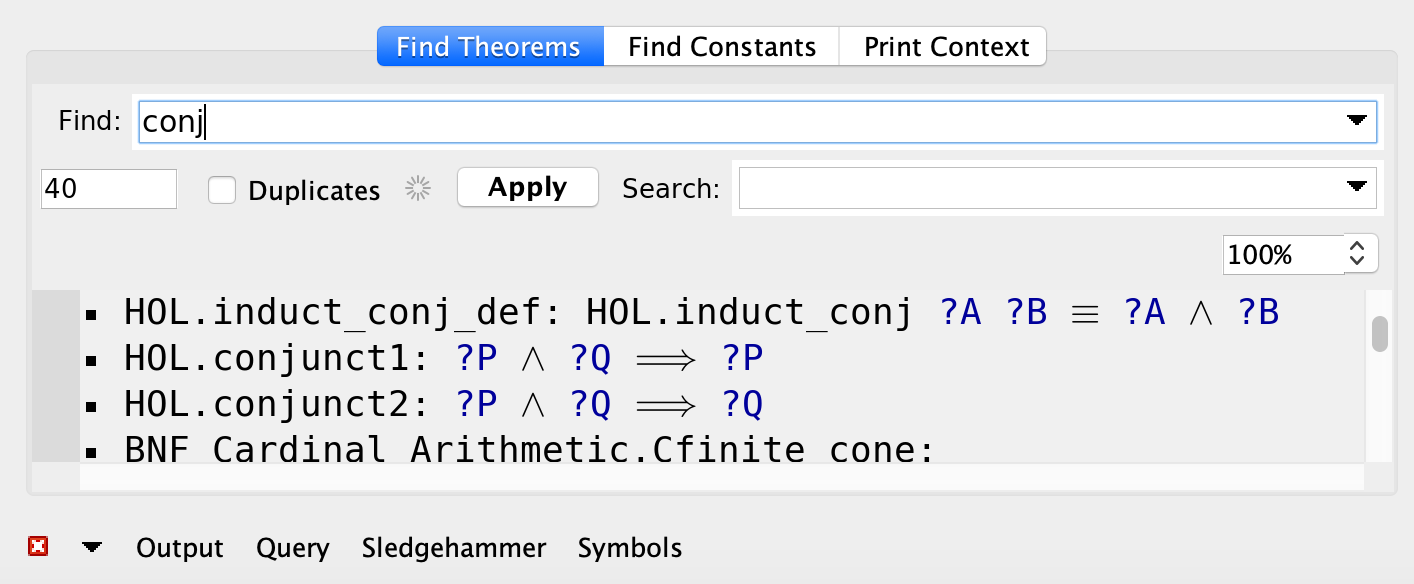Open the Symbols panel

click(x=629, y=548)
